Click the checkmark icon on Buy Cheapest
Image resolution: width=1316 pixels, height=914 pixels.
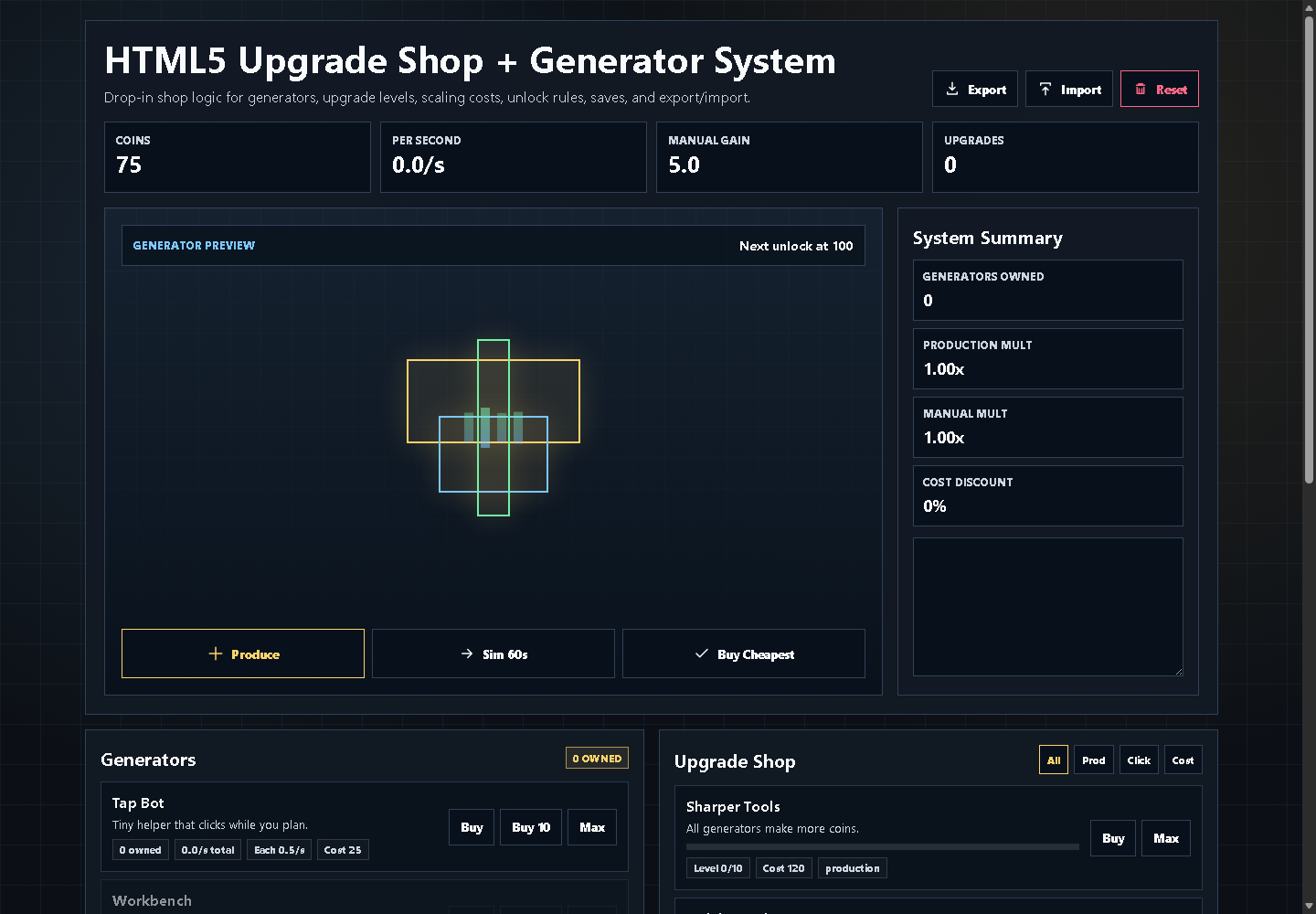tap(702, 654)
